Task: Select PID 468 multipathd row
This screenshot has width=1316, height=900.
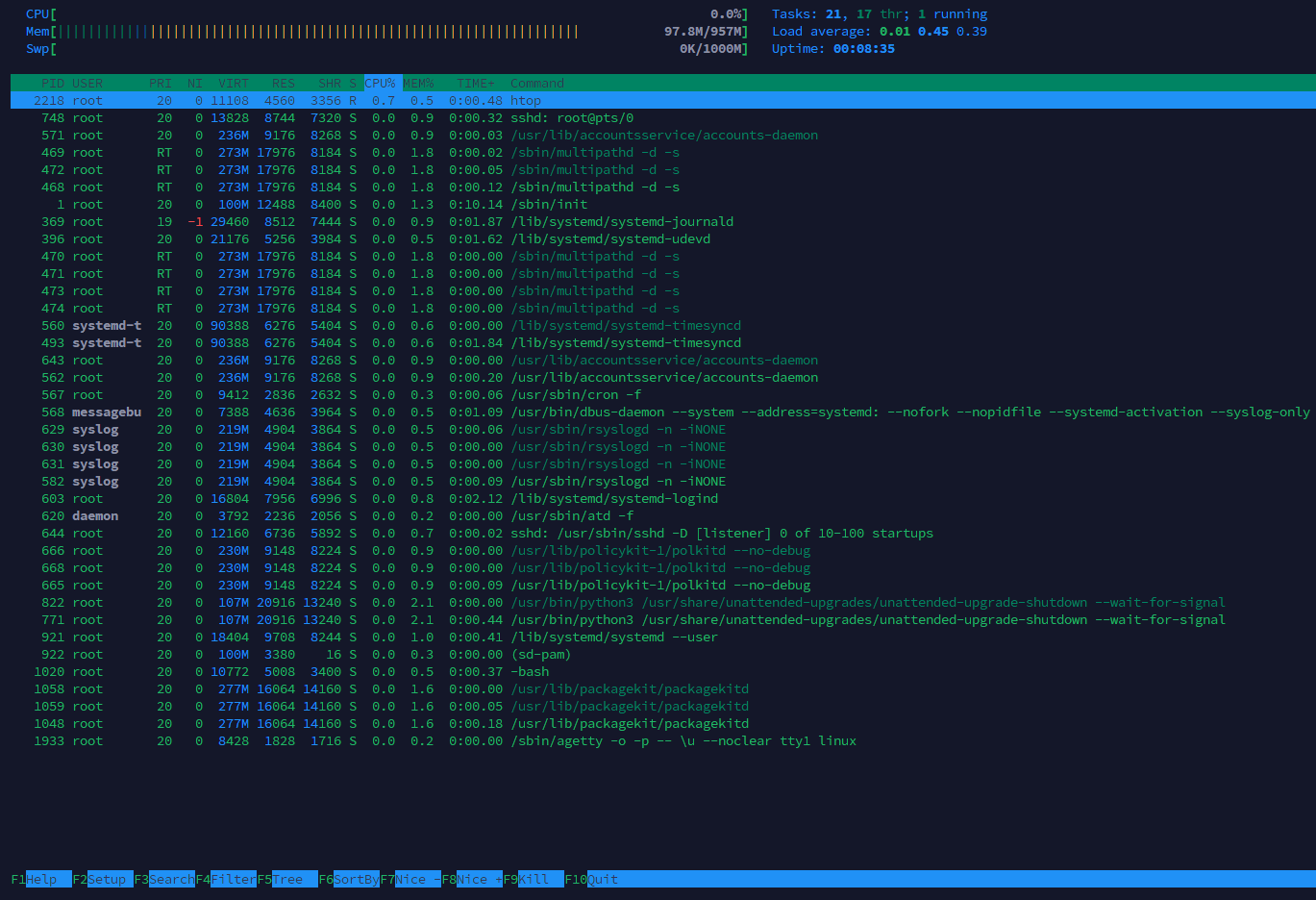Action: pos(662,187)
